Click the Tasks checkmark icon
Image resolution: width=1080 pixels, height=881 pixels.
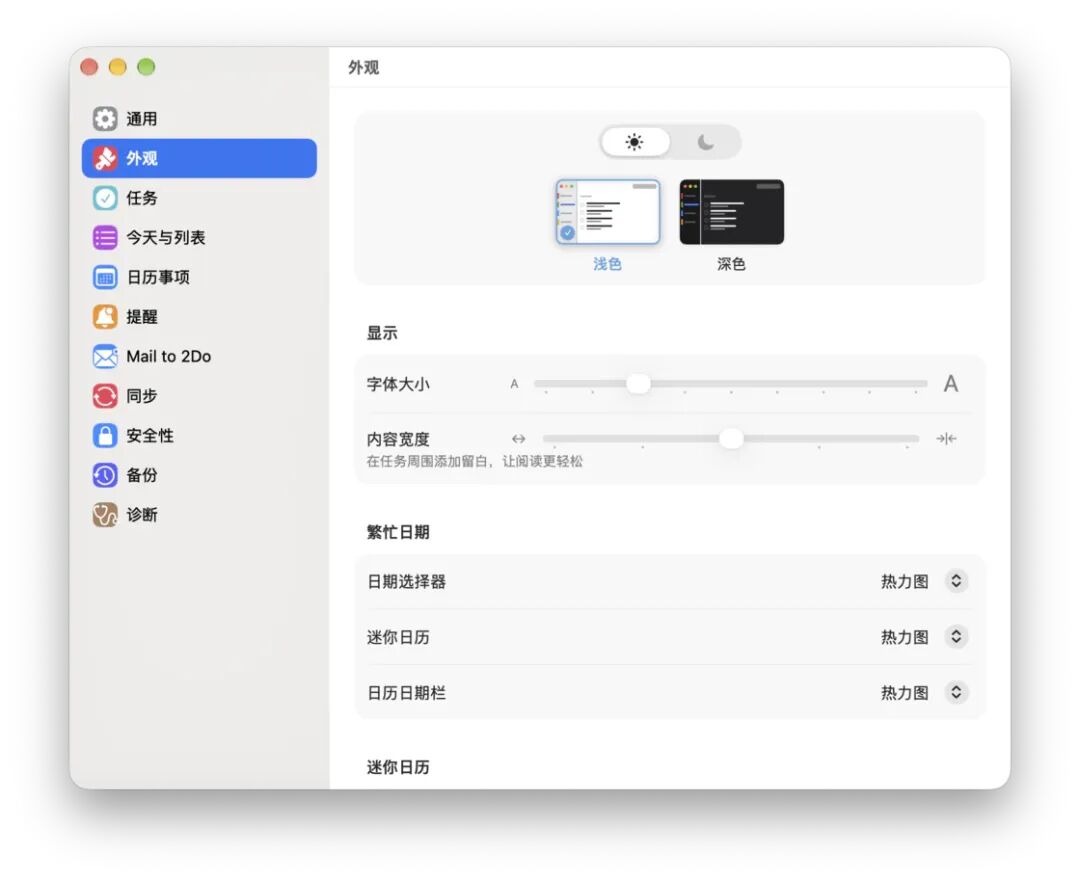coord(105,198)
